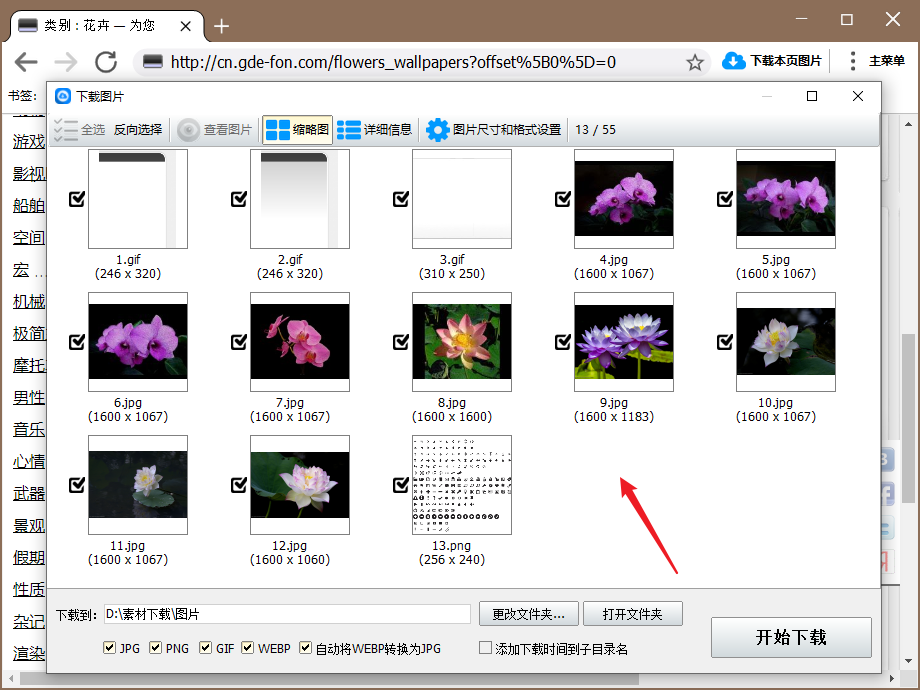Uncheck the checkbox for 2.gif
This screenshot has height=690, width=920.
click(239, 199)
